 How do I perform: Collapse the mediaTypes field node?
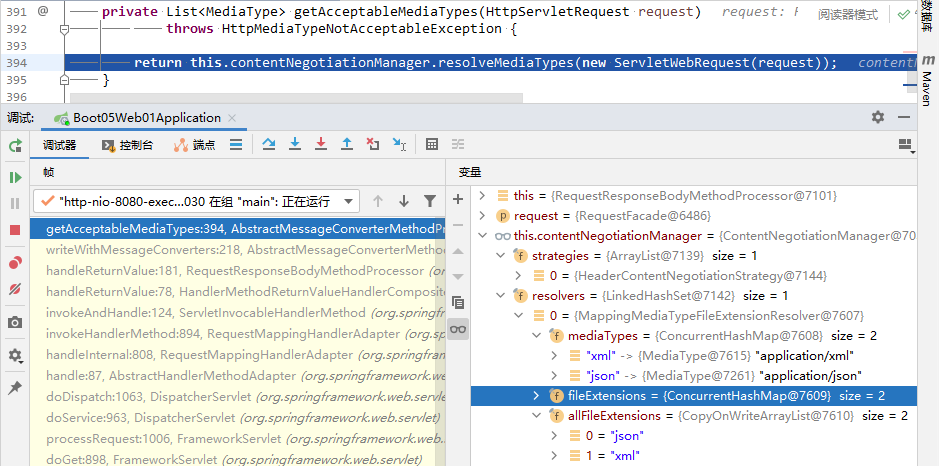[x=537, y=335]
